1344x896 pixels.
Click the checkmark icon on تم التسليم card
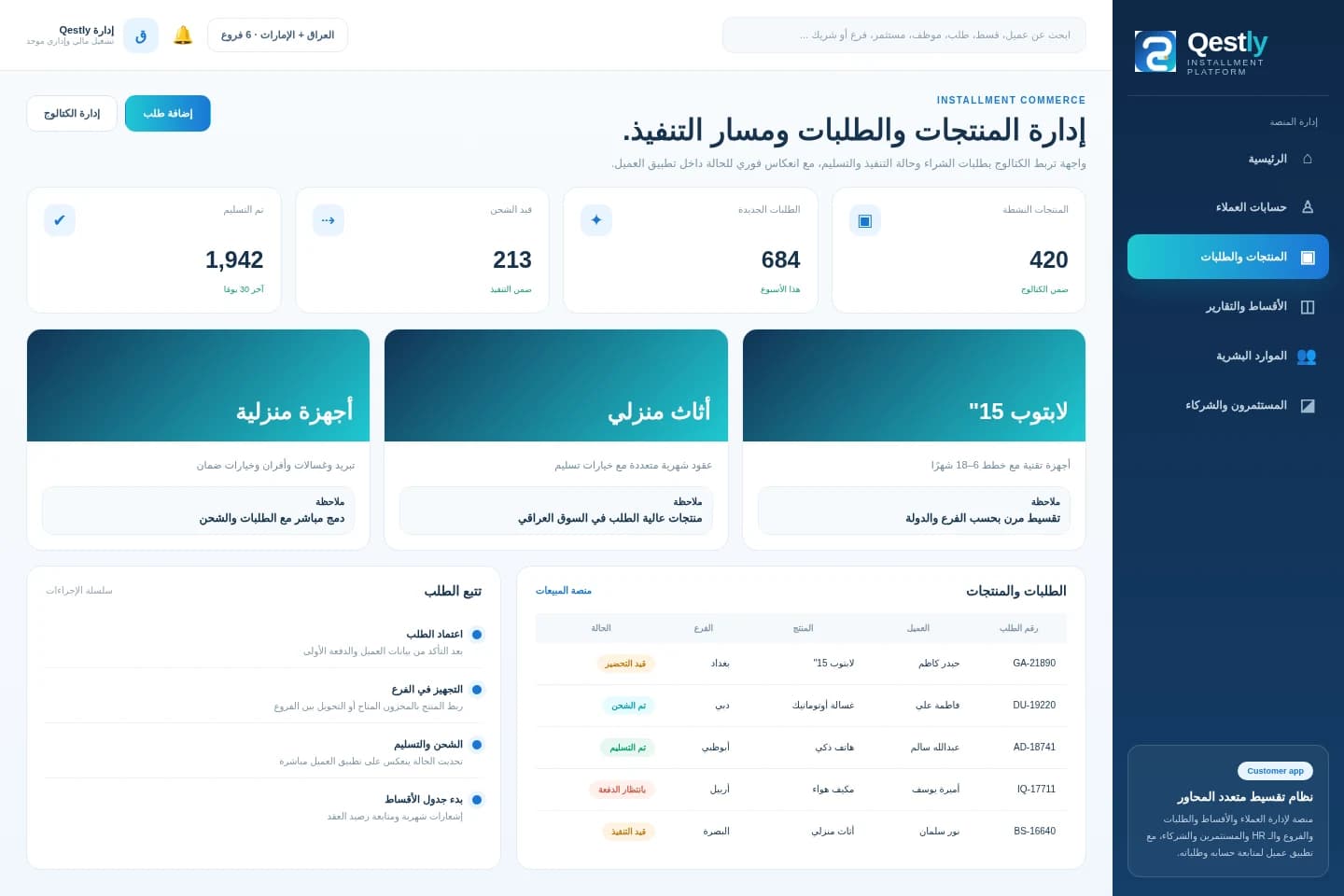pyautogui.click(x=60, y=220)
